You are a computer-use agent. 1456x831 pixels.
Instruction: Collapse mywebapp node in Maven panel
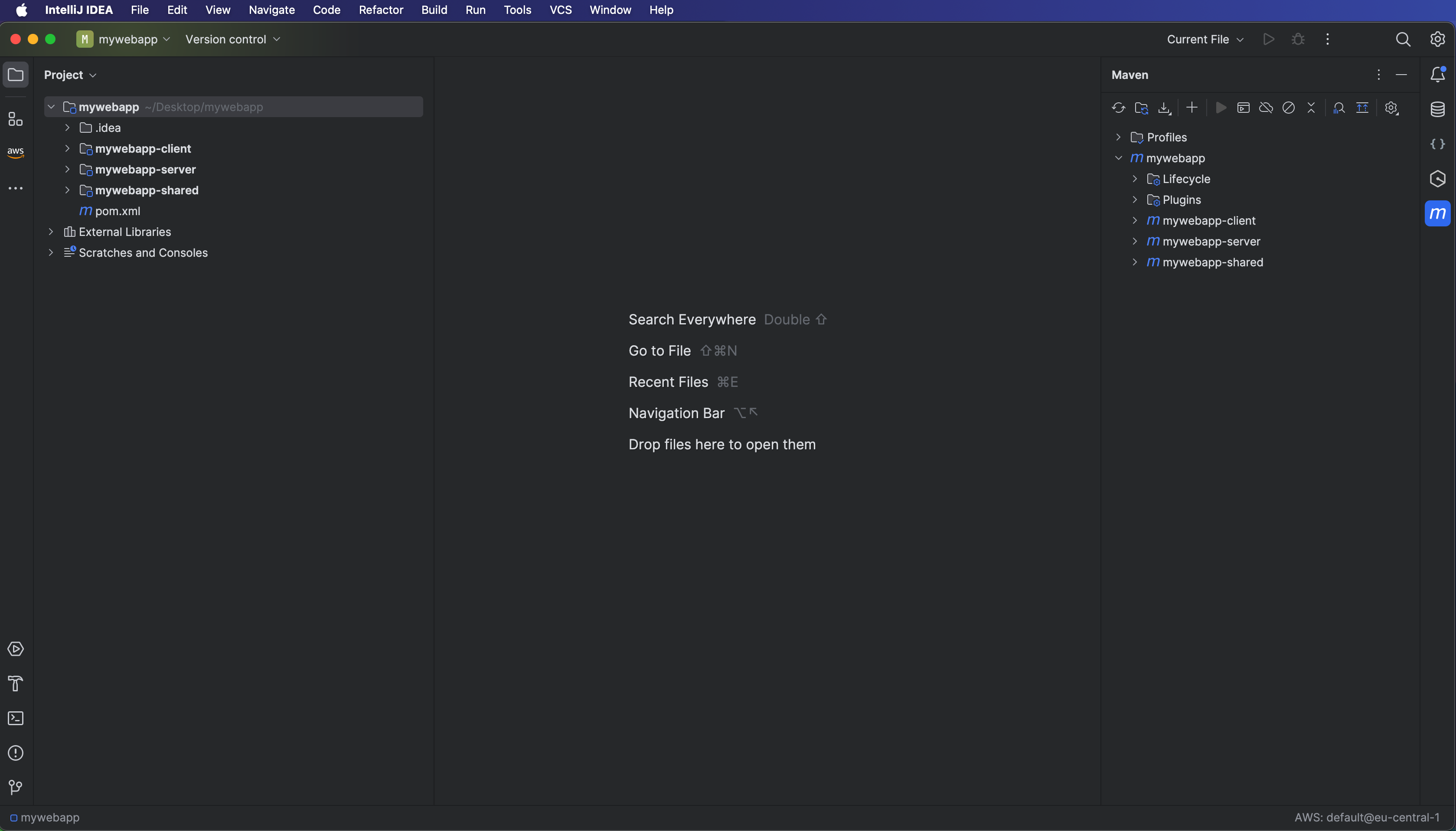(x=1118, y=158)
